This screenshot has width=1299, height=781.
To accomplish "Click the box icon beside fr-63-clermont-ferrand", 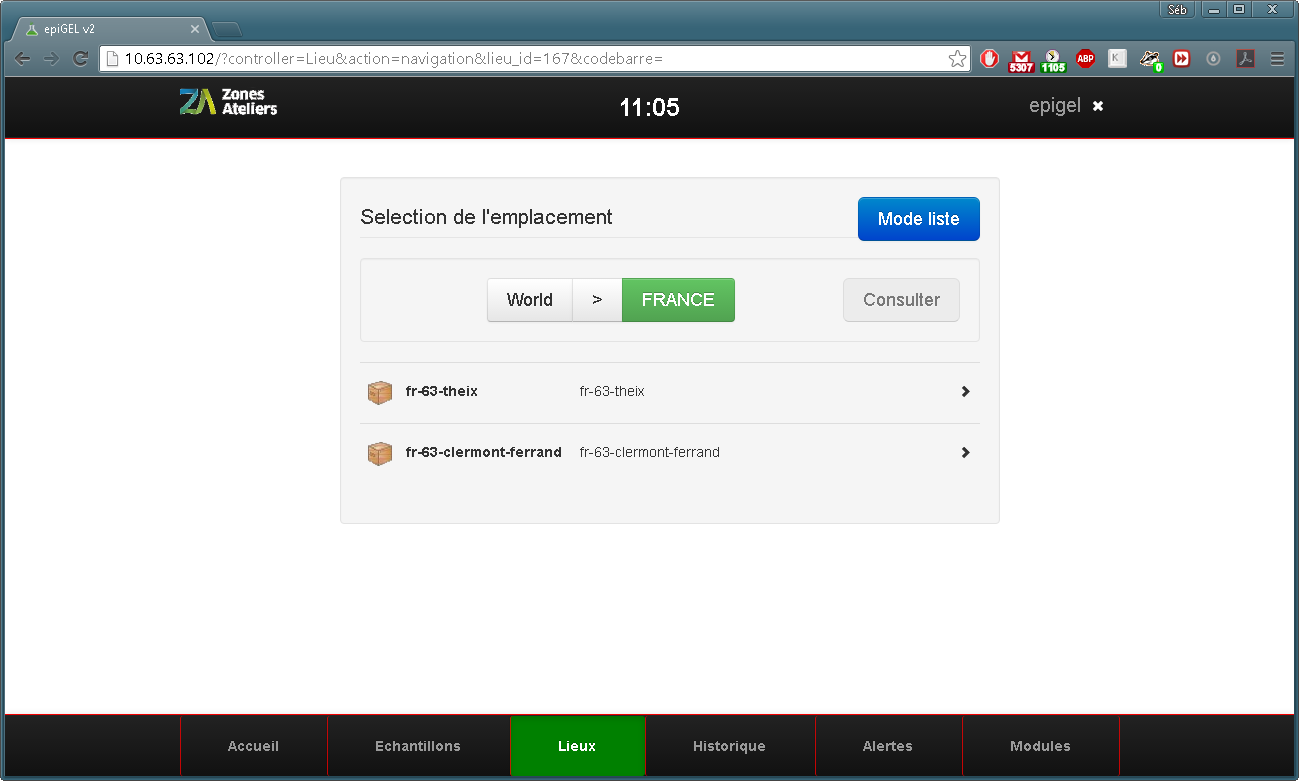I will click(x=379, y=453).
